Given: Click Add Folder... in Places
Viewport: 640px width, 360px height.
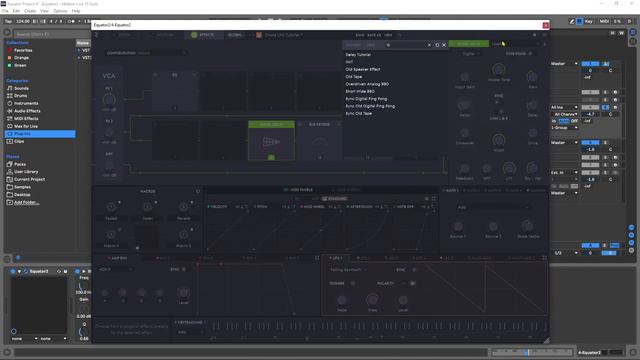Looking at the screenshot, I should pyautogui.click(x=27, y=202).
